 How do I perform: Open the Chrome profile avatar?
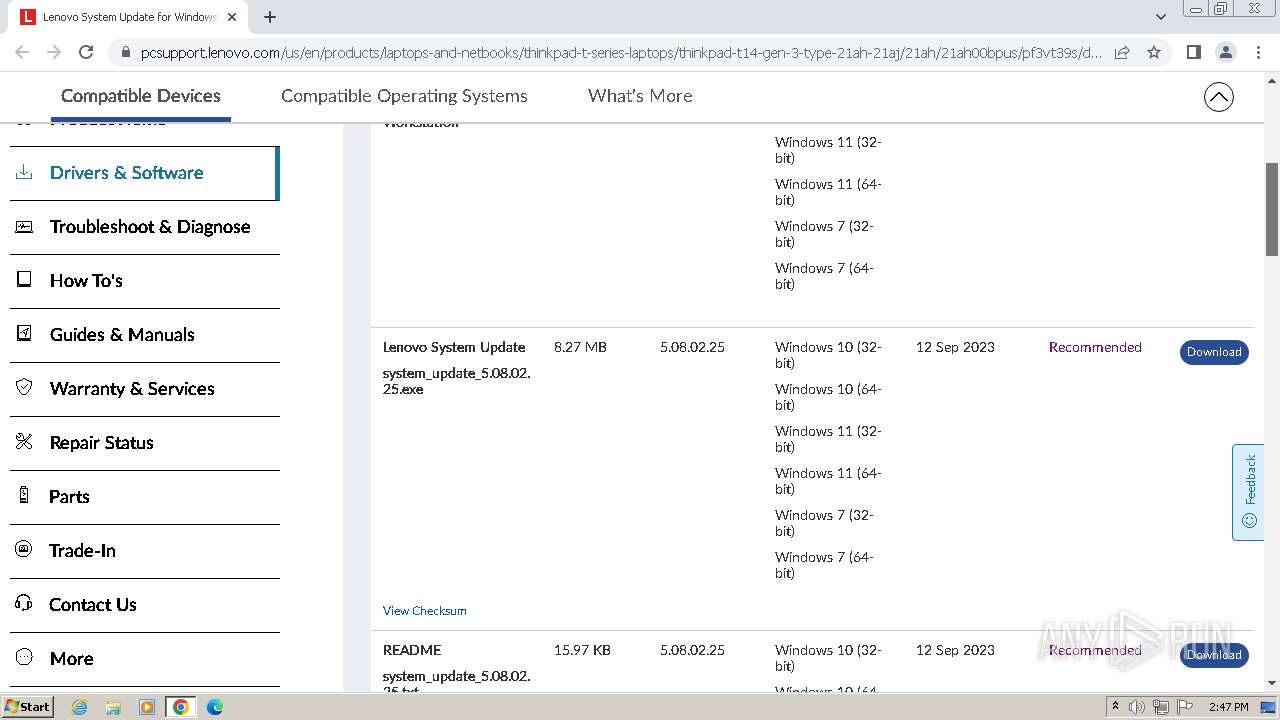pyautogui.click(x=1225, y=52)
